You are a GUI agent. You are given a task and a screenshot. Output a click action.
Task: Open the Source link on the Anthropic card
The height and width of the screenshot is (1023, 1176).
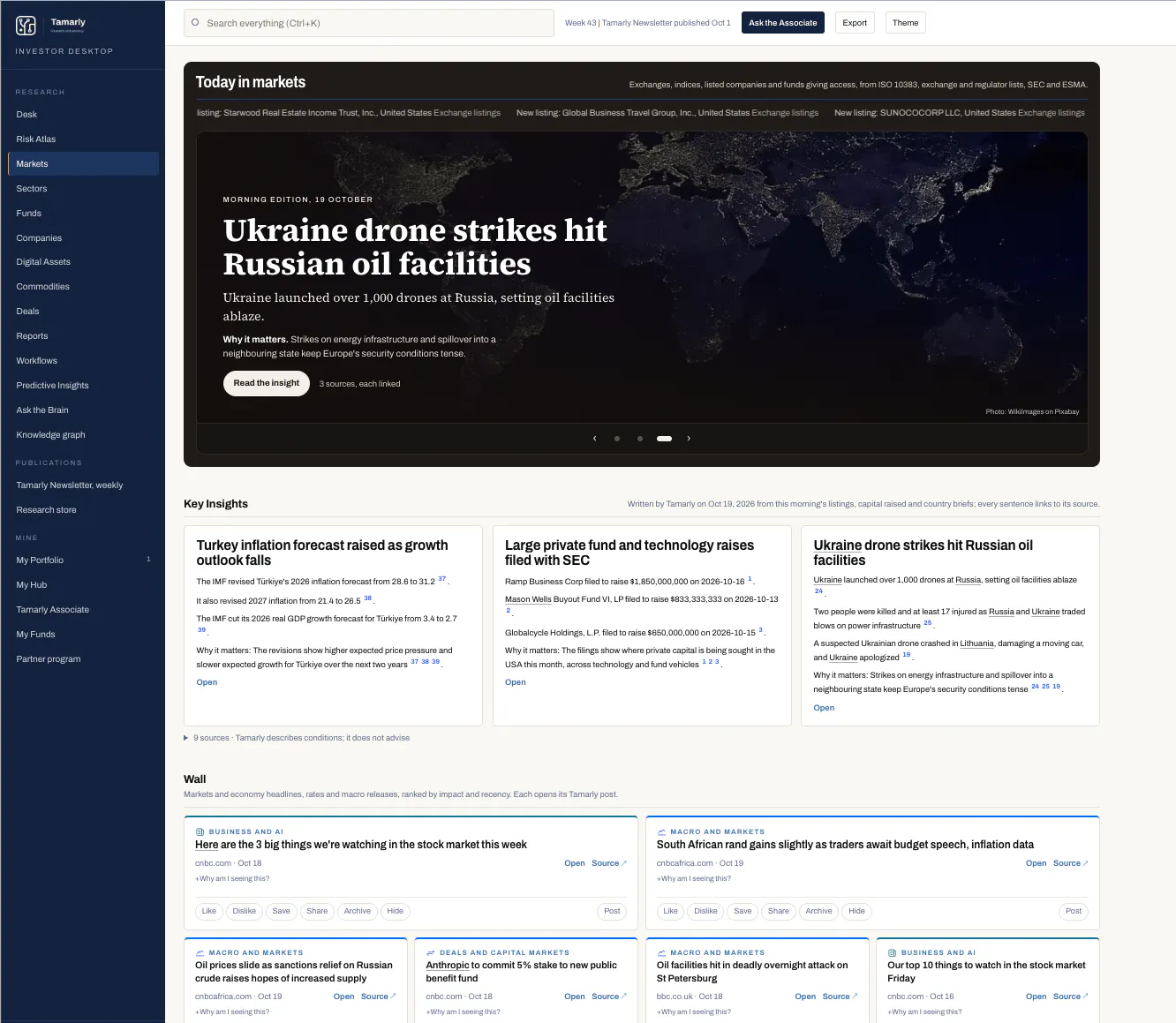point(609,997)
